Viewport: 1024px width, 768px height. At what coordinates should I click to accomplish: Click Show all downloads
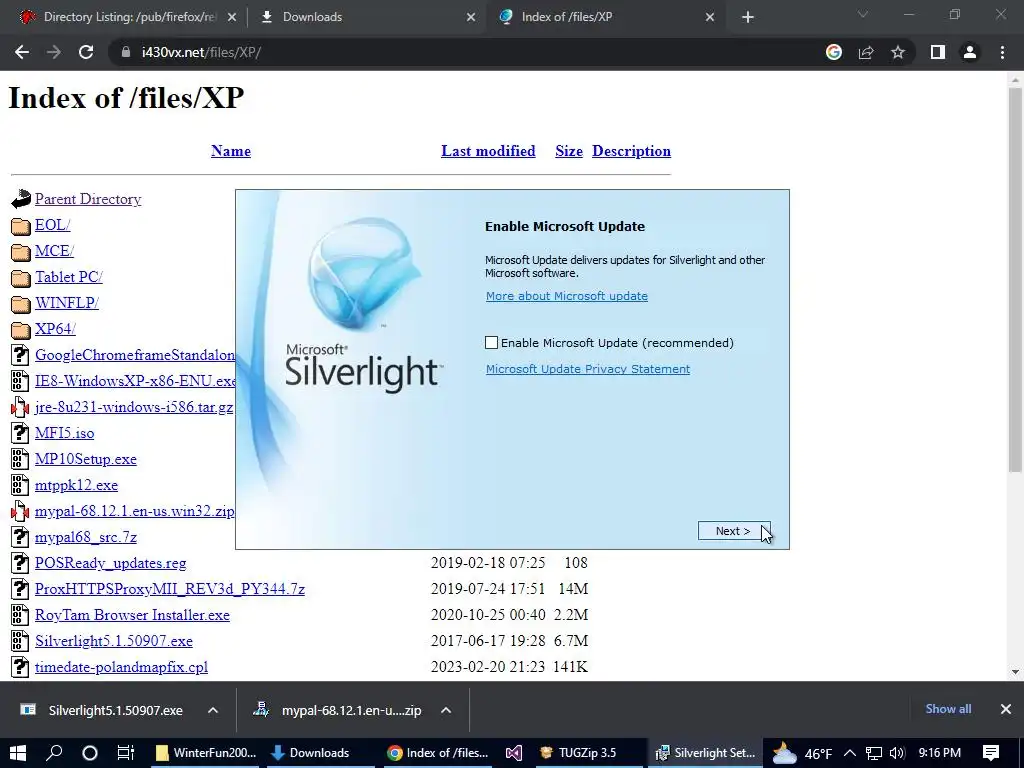coord(948,709)
